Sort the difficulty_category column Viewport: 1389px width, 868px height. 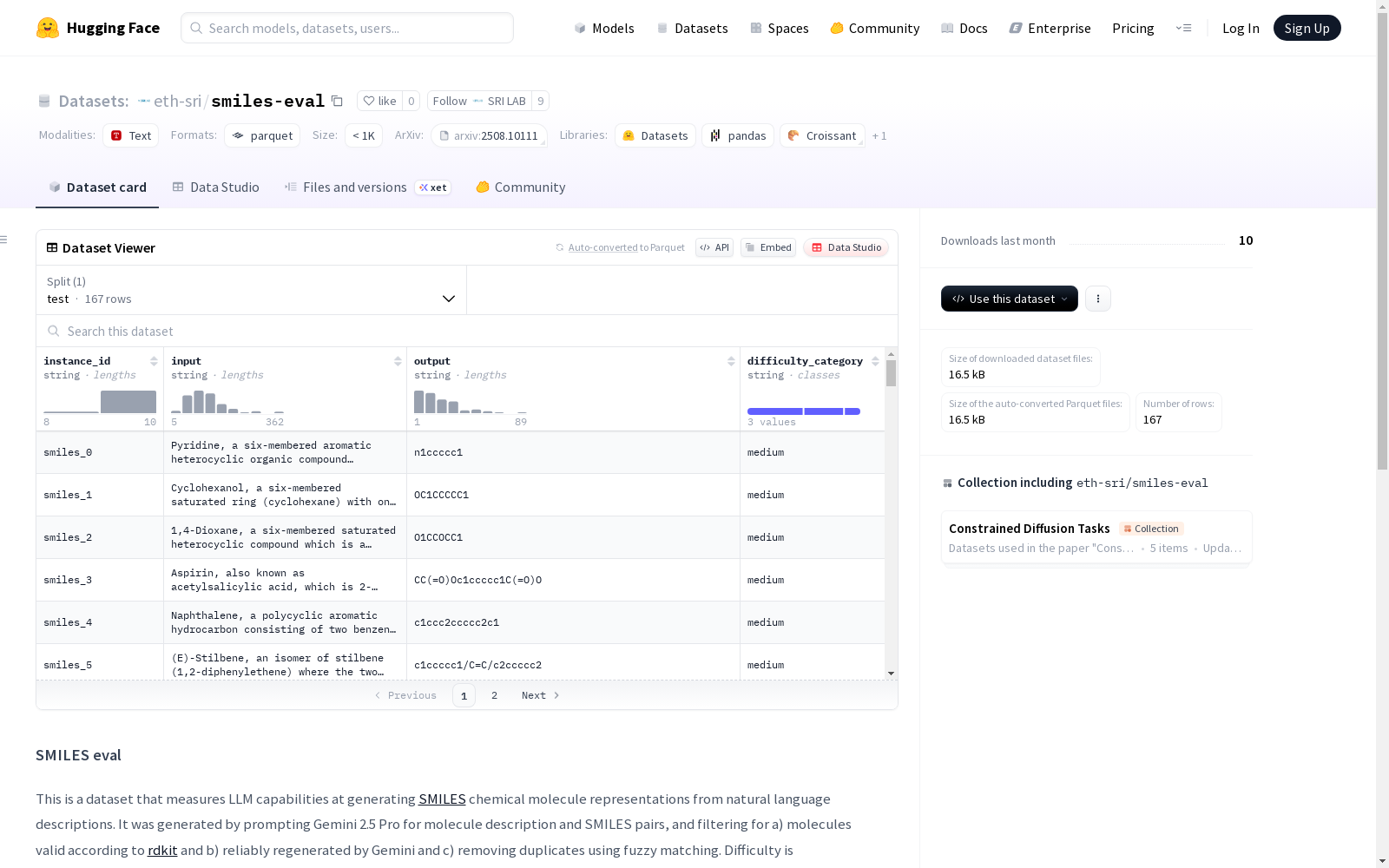875,361
